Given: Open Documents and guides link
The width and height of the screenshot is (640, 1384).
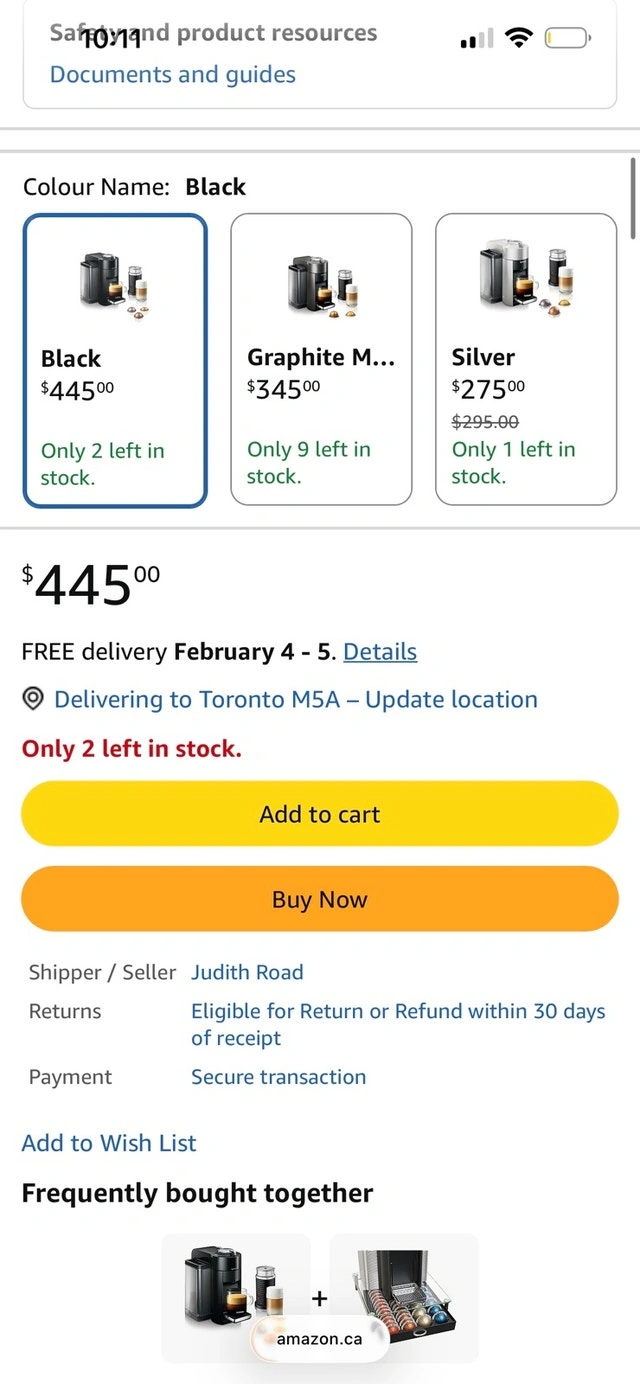Looking at the screenshot, I should click(x=173, y=75).
